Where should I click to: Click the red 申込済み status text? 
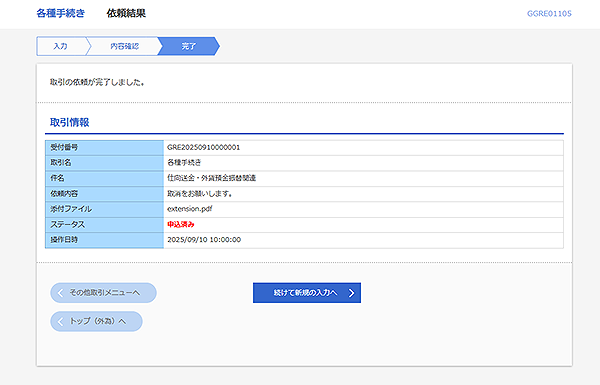[x=181, y=224]
